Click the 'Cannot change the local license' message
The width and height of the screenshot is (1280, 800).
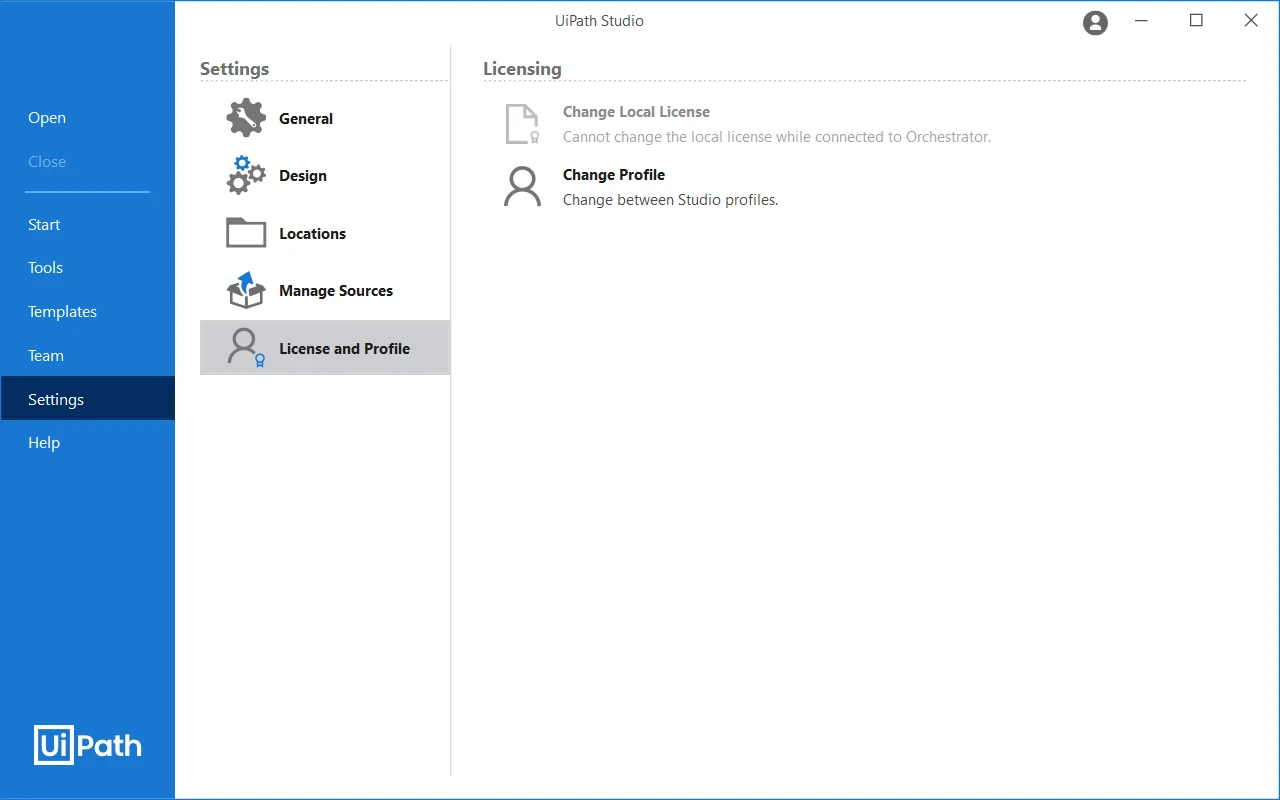tap(777, 137)
